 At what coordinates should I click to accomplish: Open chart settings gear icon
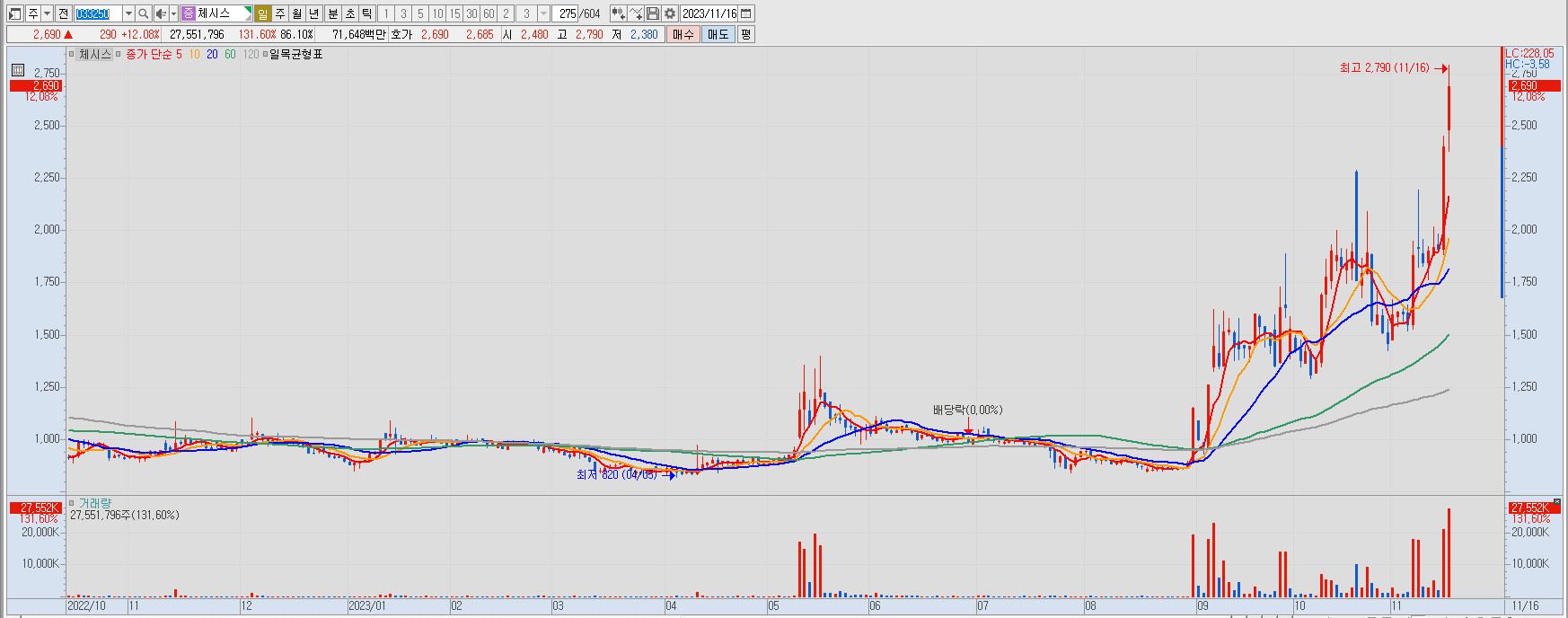[x=670, y=13]
